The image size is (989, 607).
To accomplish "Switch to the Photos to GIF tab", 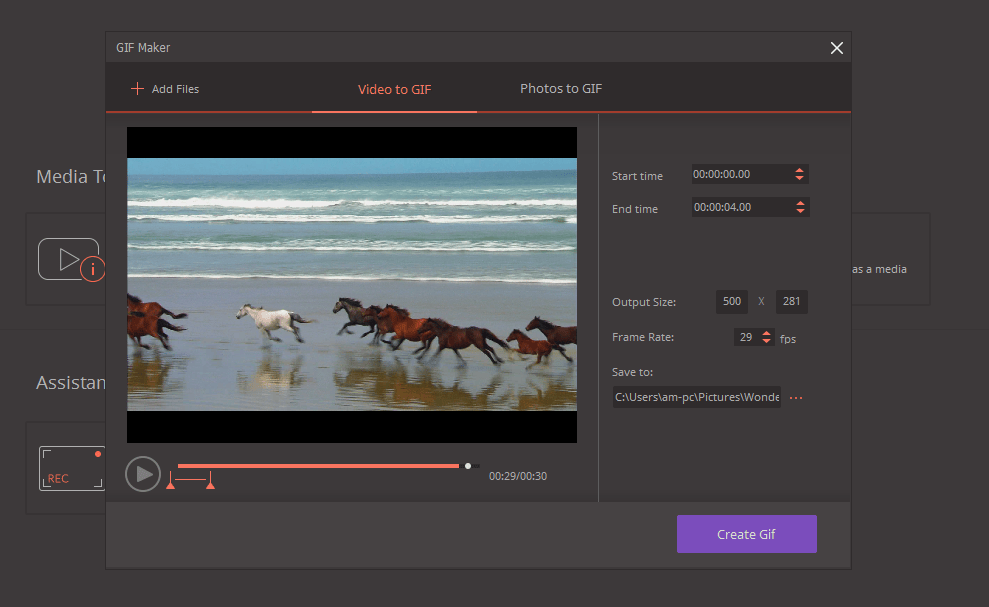I will 560,88.
